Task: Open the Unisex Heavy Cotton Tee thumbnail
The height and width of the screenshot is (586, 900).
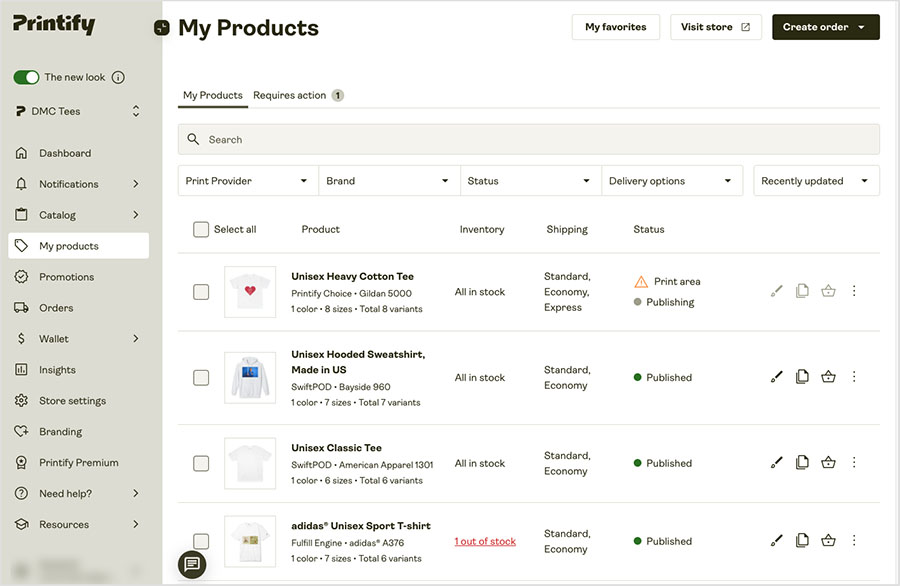Action: (250, 292)
